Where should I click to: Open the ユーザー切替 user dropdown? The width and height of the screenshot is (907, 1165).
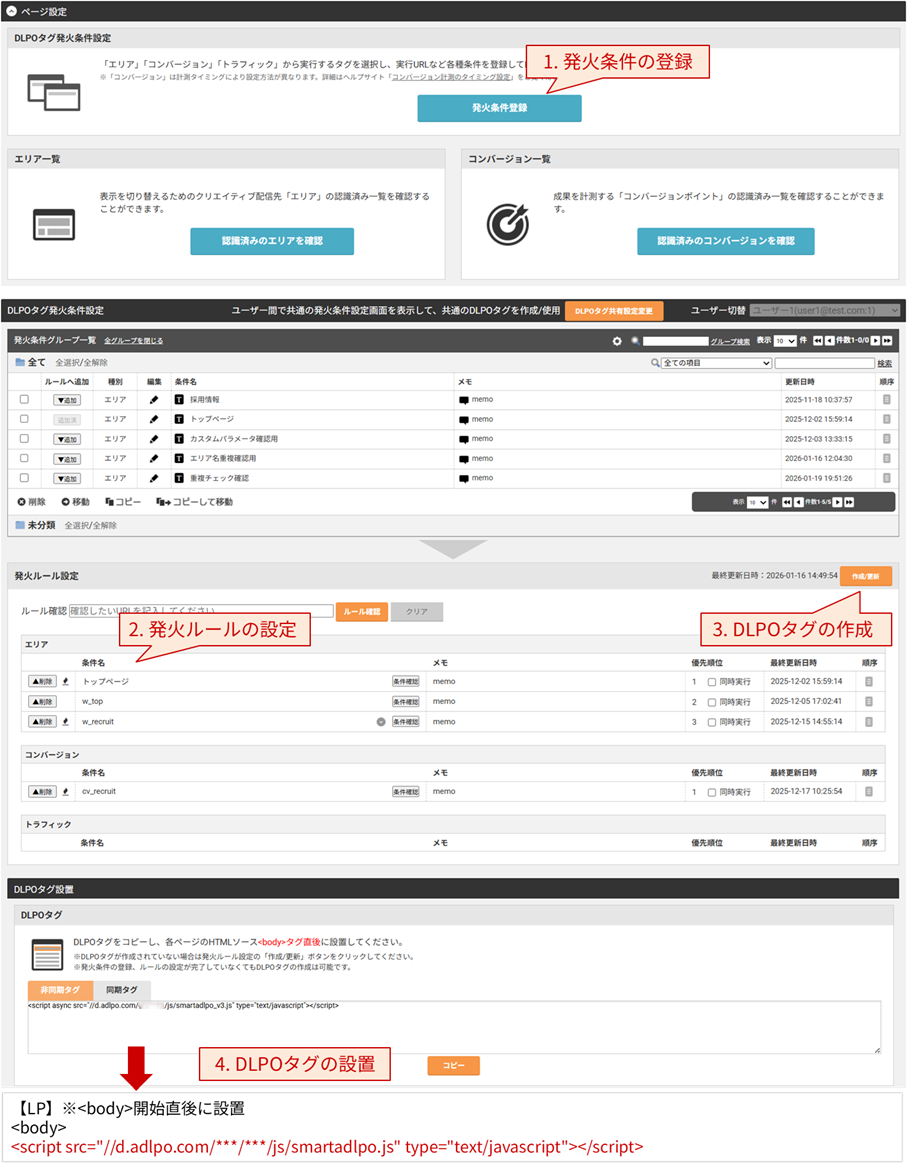(x=825, y=311)
